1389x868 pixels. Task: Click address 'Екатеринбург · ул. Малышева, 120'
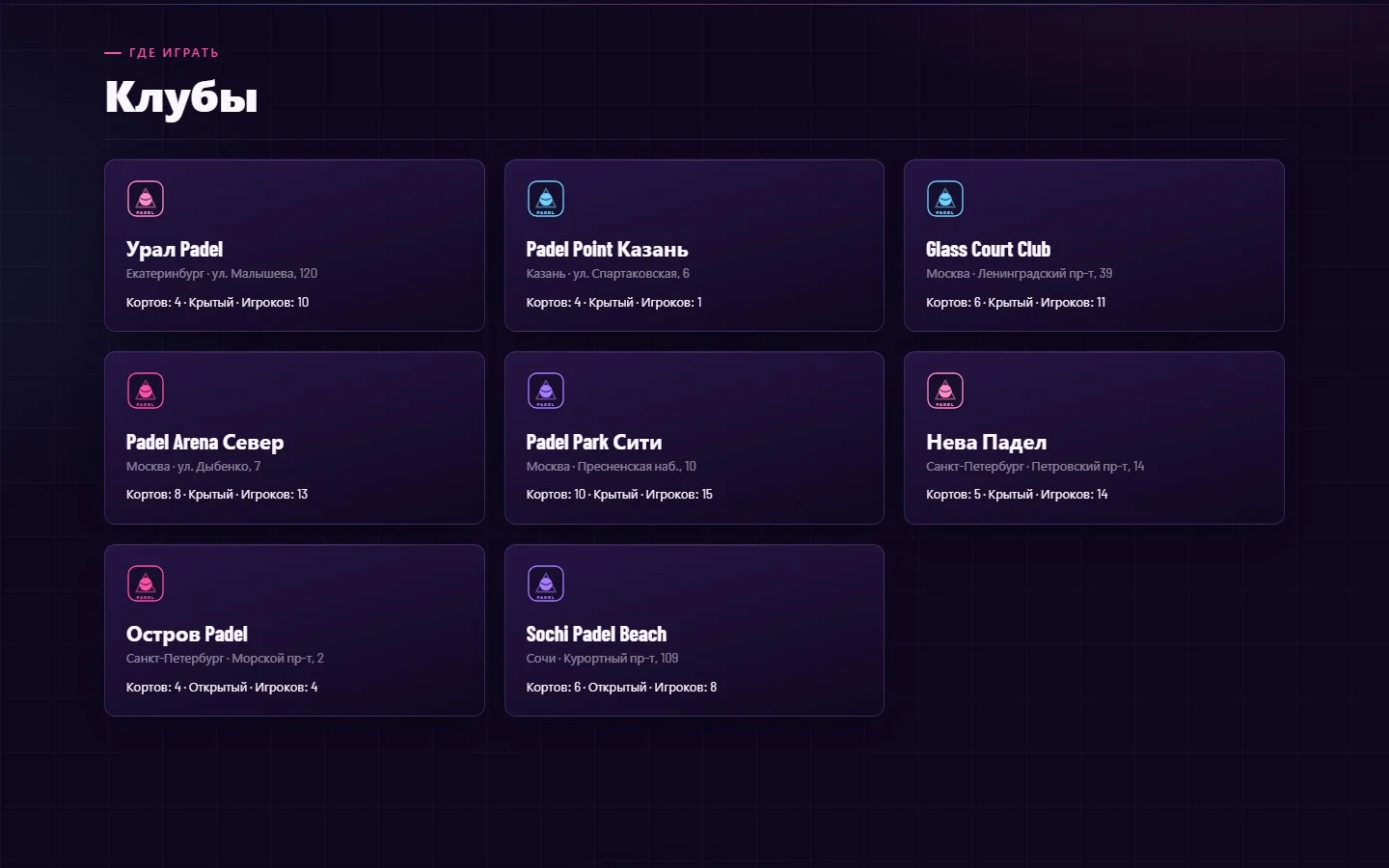click(x=222, y=274)
